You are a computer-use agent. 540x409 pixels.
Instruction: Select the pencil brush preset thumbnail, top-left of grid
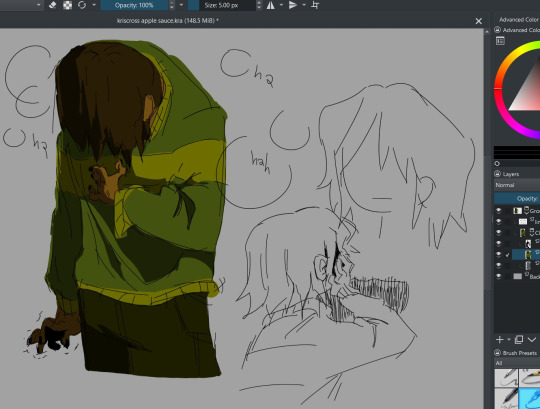click(506, 378)
